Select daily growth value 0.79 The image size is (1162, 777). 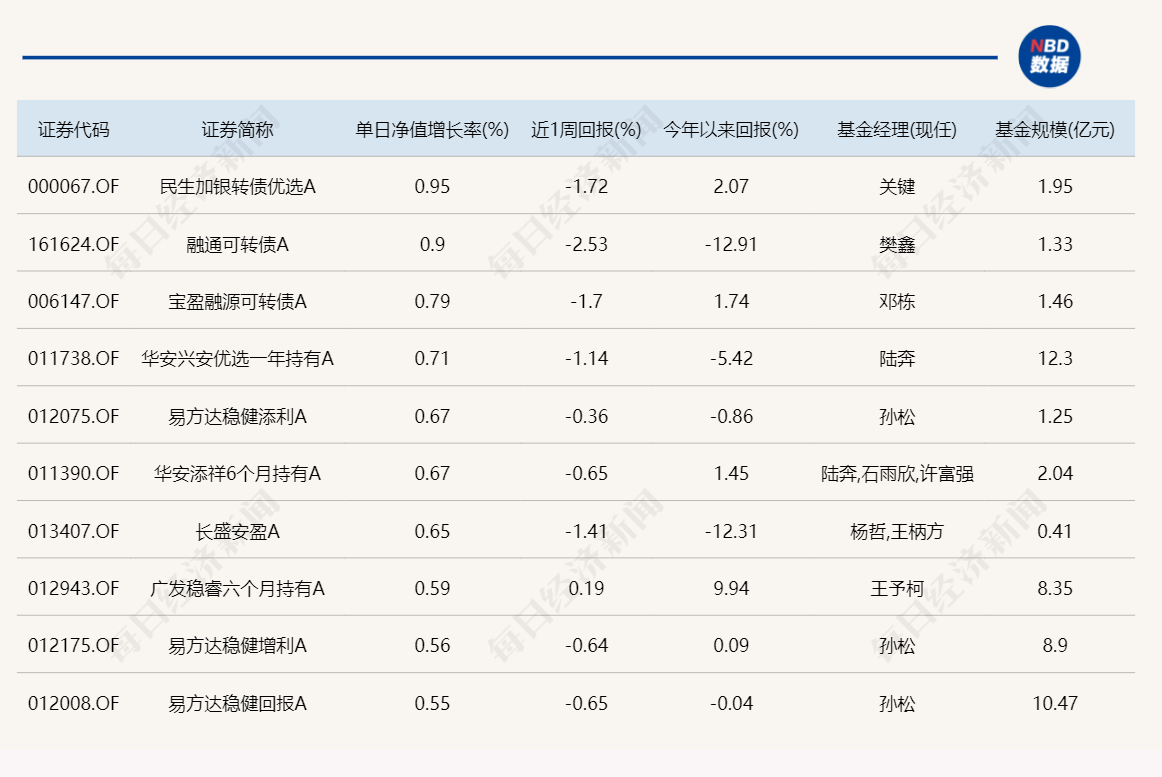point(432,301)
